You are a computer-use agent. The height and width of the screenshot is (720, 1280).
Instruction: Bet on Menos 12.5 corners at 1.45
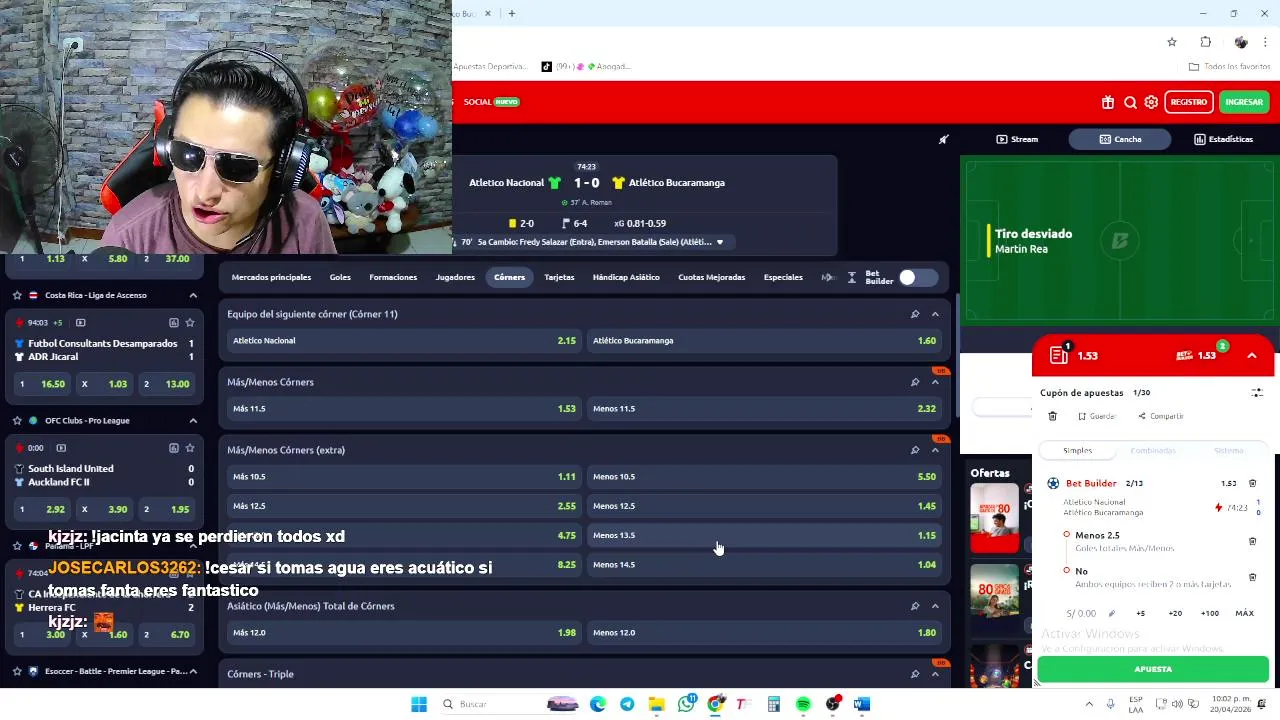click(x=764, y=506)
